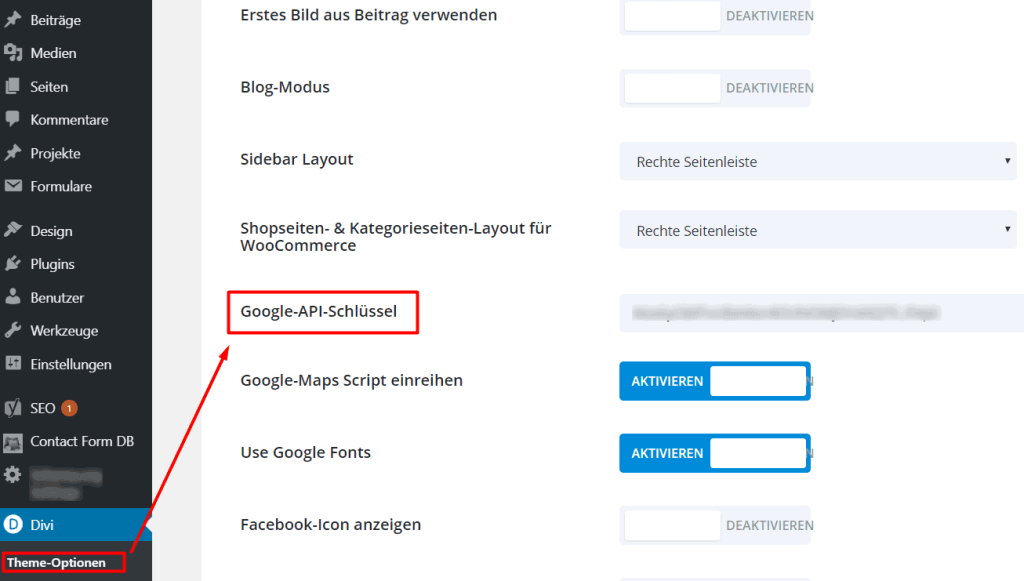Click the Divi D logo icon
This screenshot has width=1024, height=581.
(12, 524)
